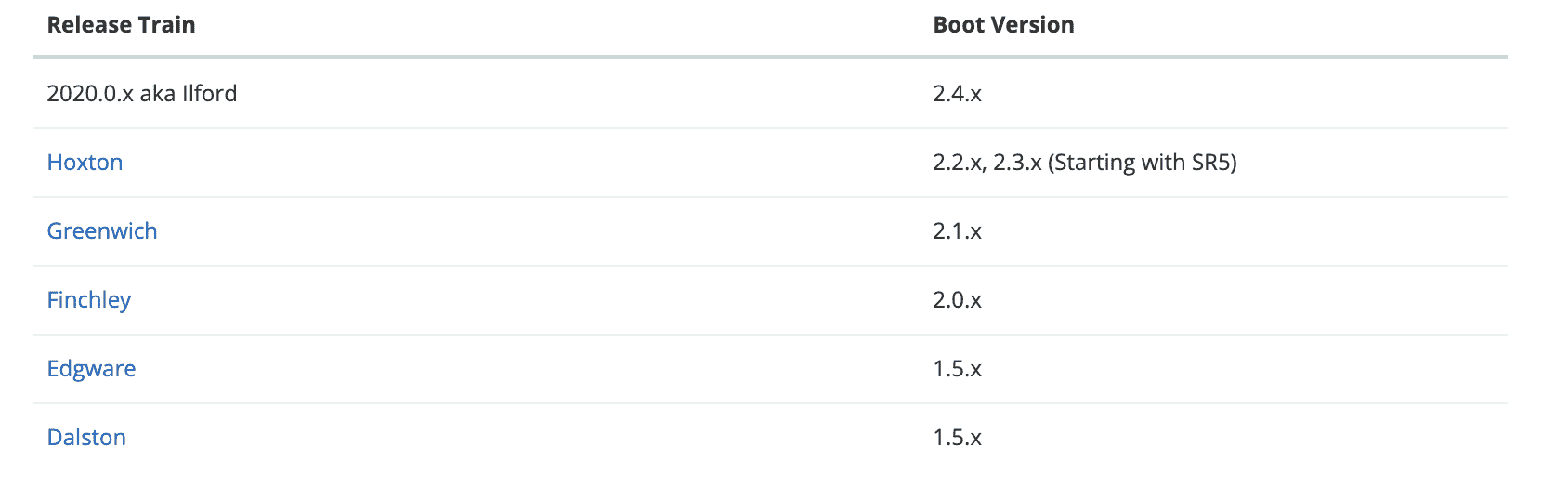This screenshot has height=500, width=1568.
Task: Visit the Dalston release train link
Action: pos(86,438)
